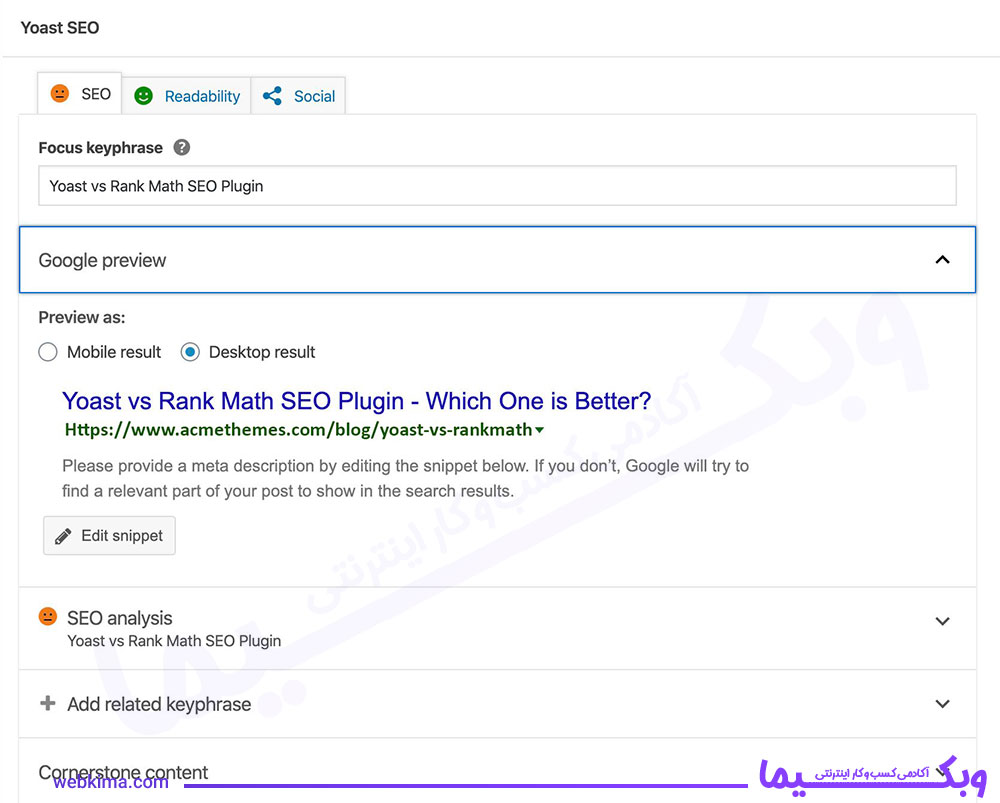Open the URL dropdown arrow in preview
Viewport: 1000px width, 803px height.
[540, 430]
